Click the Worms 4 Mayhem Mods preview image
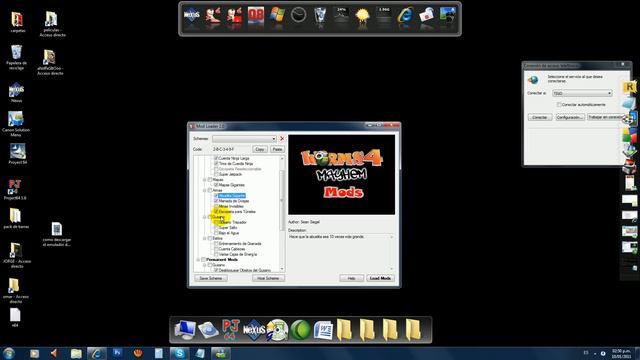This screenshot has width=640, height=360. point(342,175)
